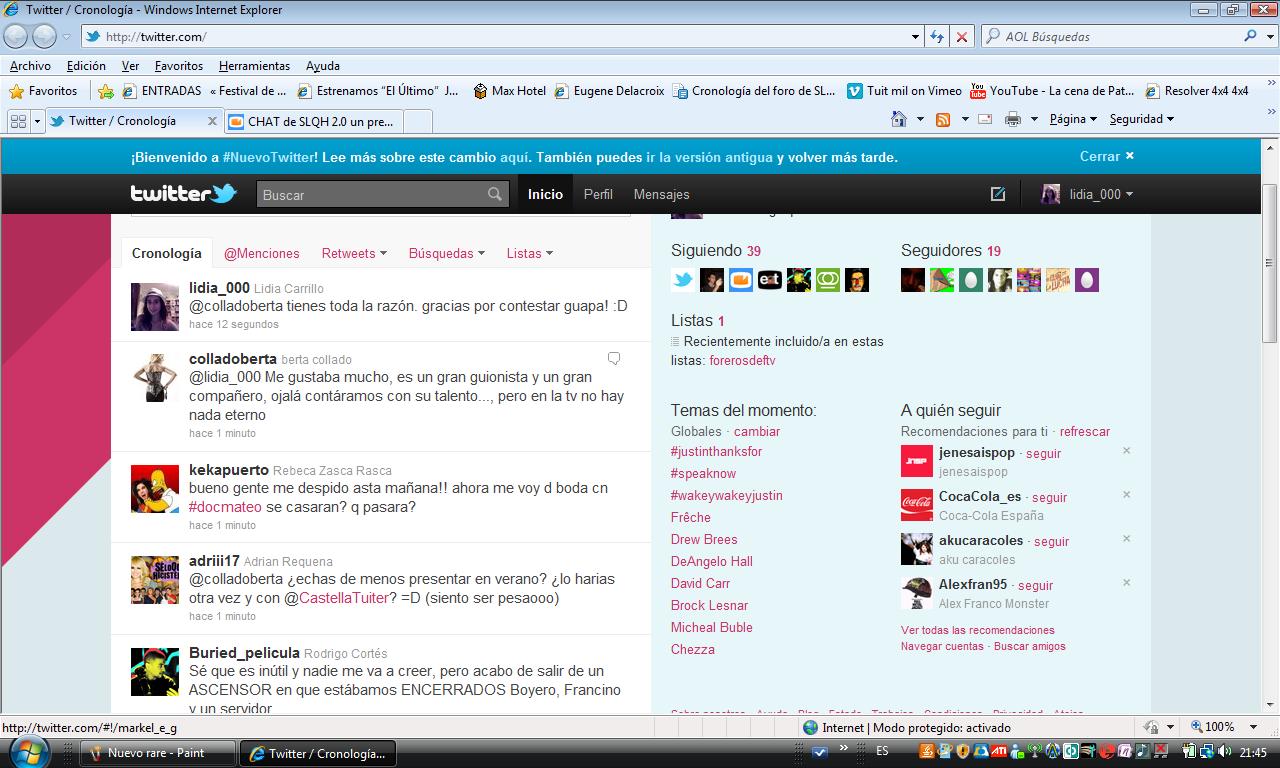Switch to the @Menciones tab

(261, 253)
